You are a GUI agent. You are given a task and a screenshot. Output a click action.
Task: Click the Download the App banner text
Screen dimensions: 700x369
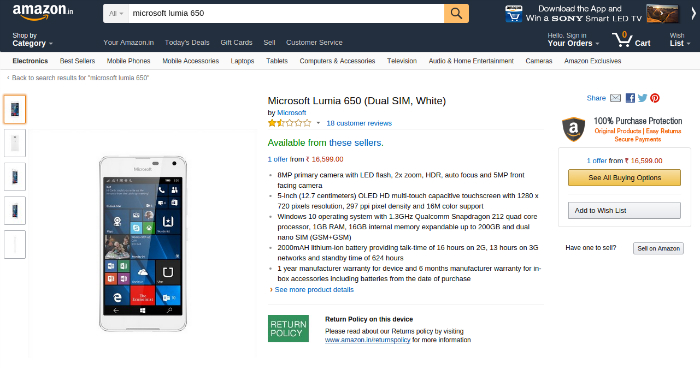pos(583,13)
